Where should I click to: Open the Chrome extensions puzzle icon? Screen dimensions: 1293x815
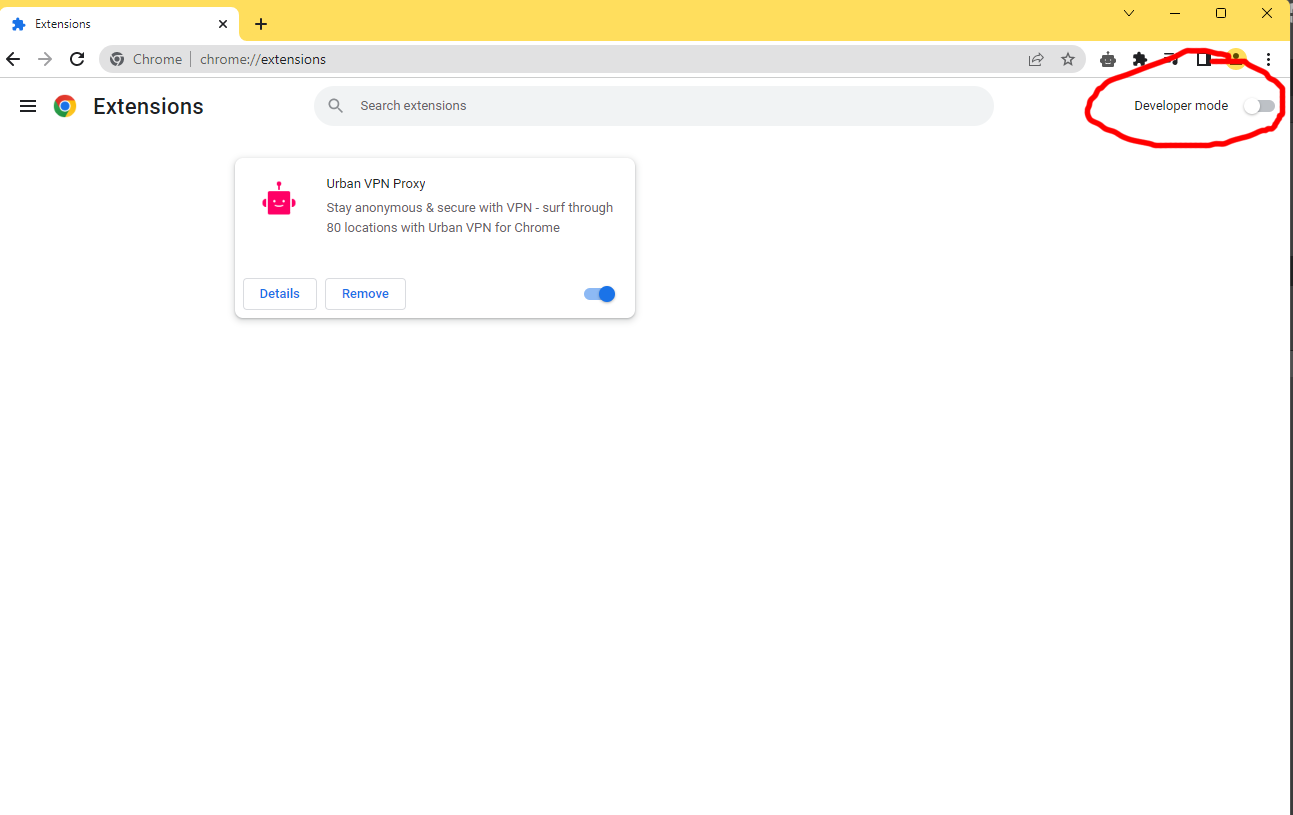coord(1139,59)
